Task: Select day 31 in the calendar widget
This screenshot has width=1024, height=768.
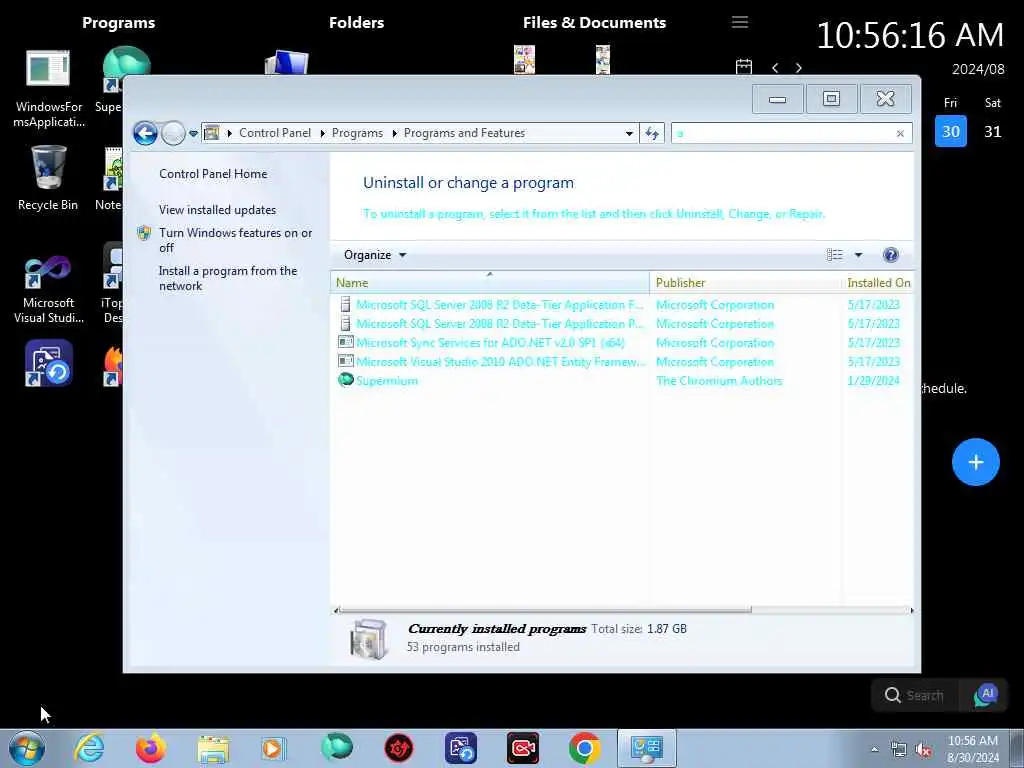Action: coord(993,131)
